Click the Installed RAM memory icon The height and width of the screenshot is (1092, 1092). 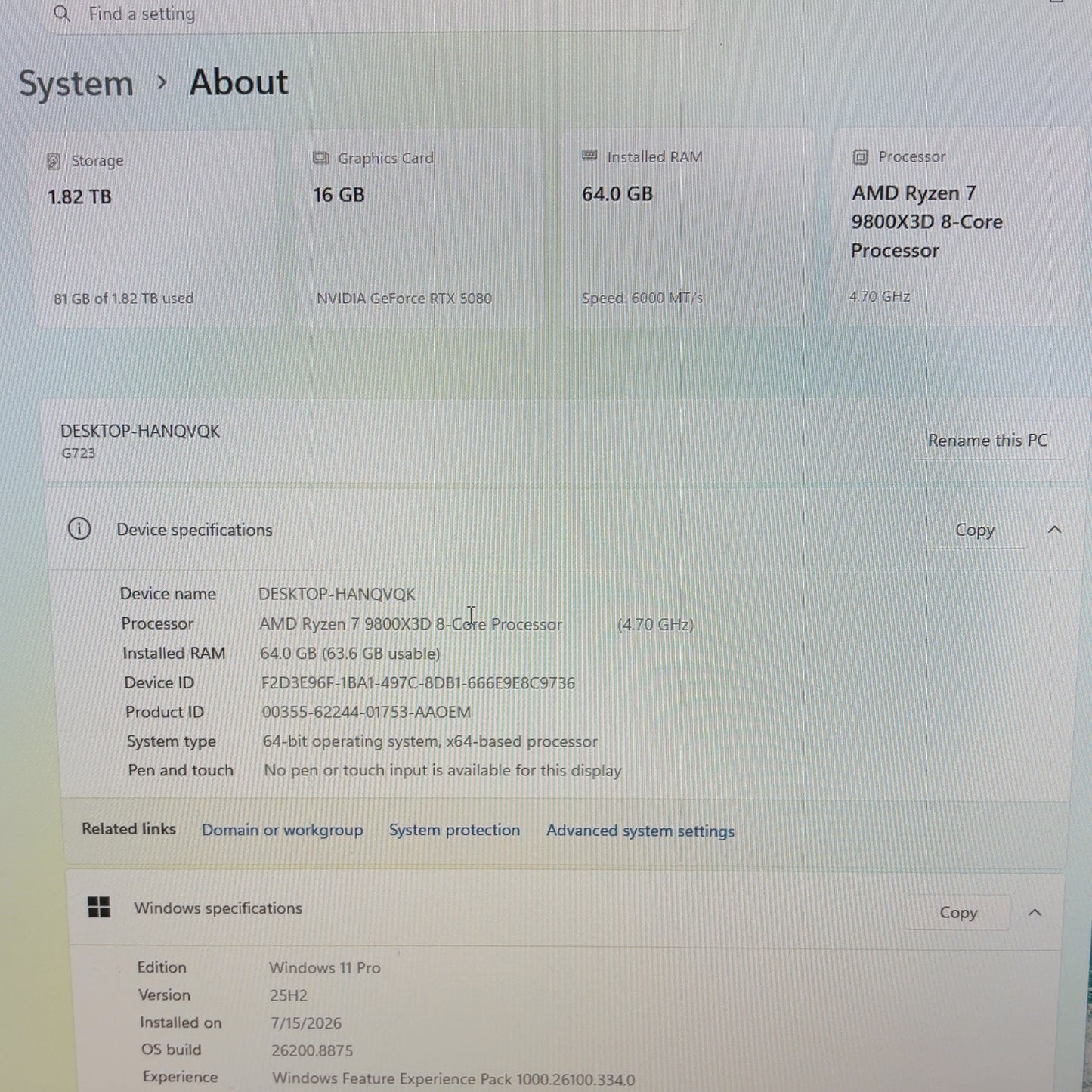tap(589, 156)
